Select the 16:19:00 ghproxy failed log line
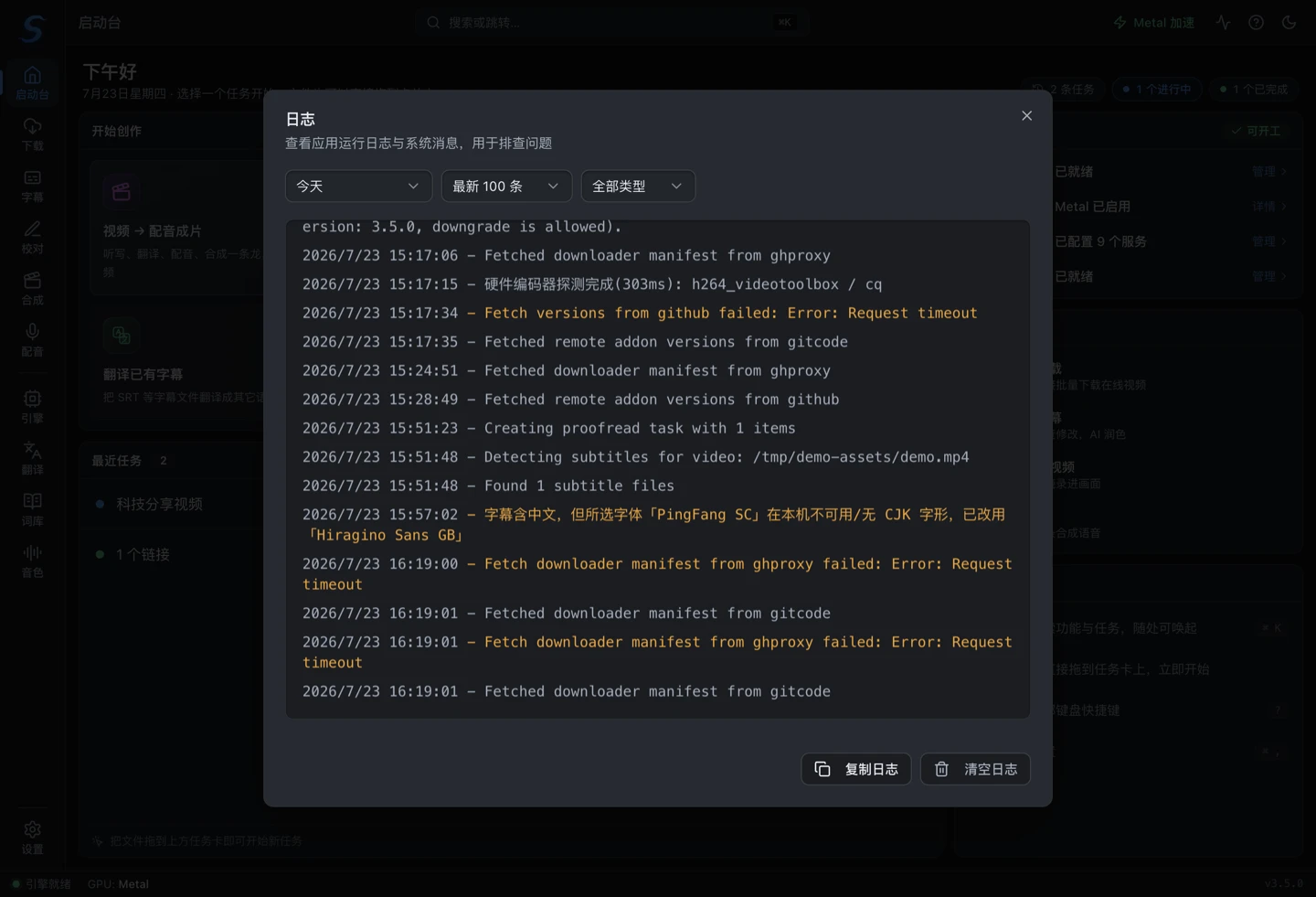Viewport: 1316px width, 897px height. (x=657, y=574)
